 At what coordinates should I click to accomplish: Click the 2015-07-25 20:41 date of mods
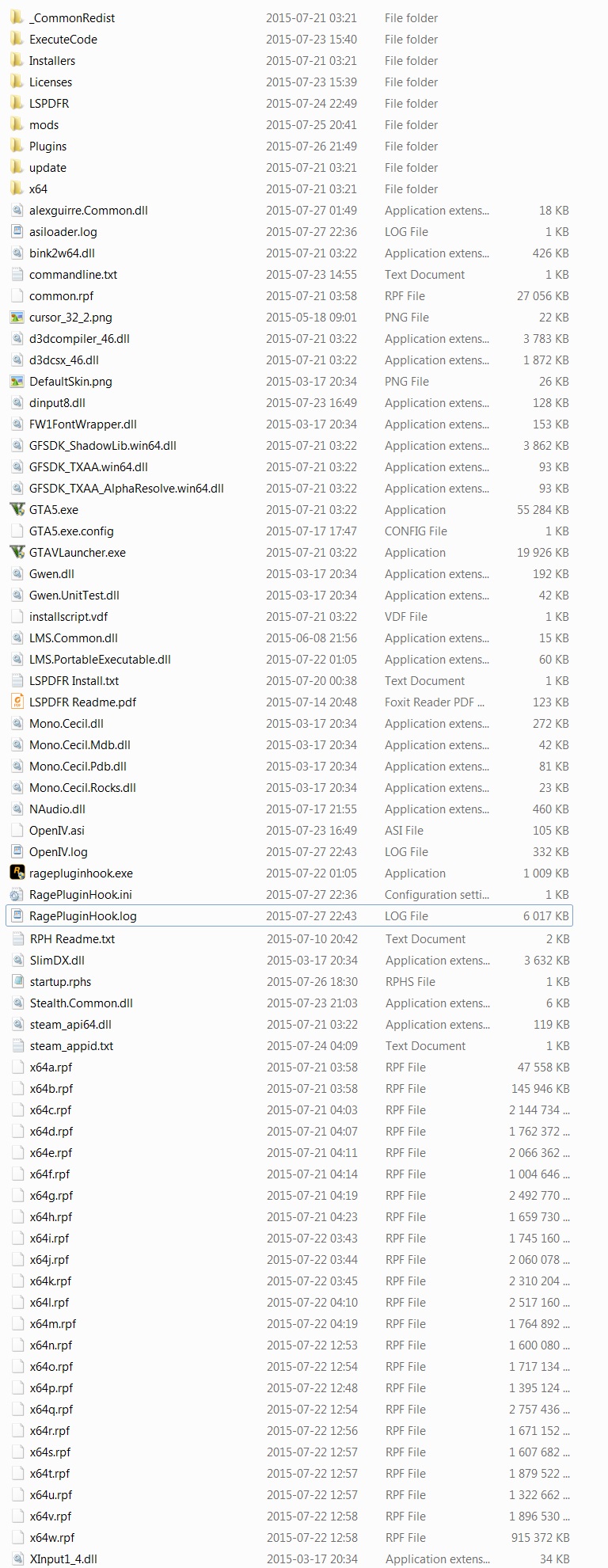coord(311,125)
